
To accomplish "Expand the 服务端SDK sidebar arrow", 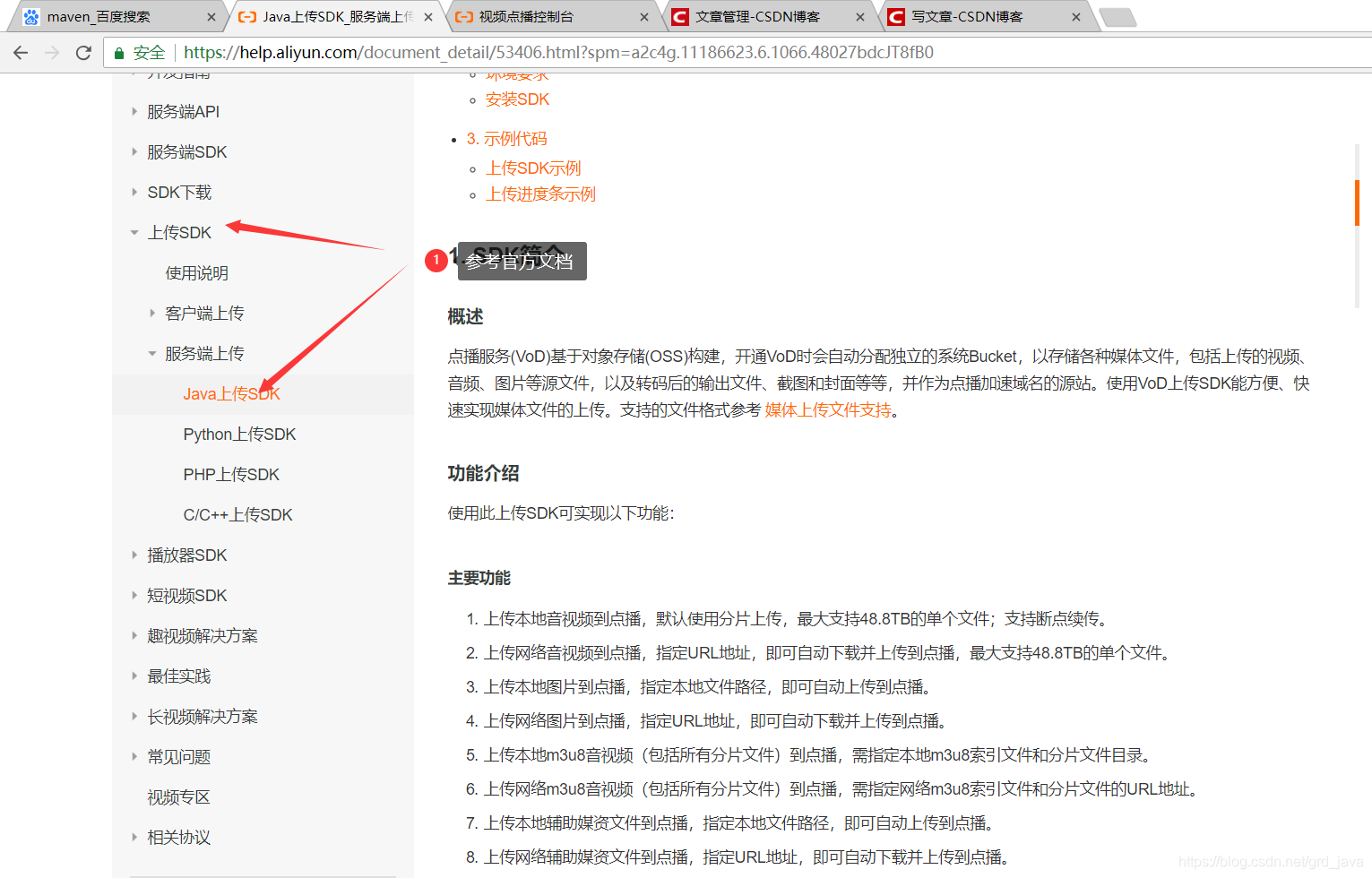I will click(134, 152).
